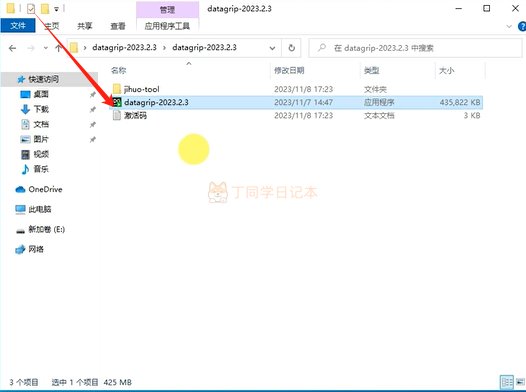Image resolution: width=526 pixels, height=392 pixels.
Task: Open 文档 in the navigation pane
Action: pyautogui.click(x=41, y=124)
